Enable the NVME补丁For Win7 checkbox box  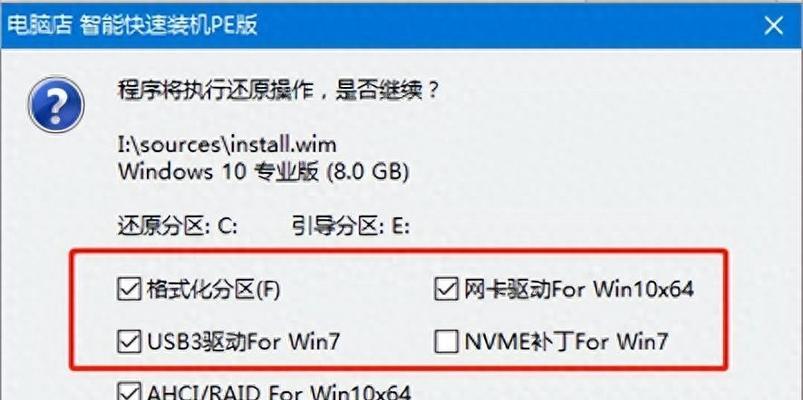pos(446,342)
